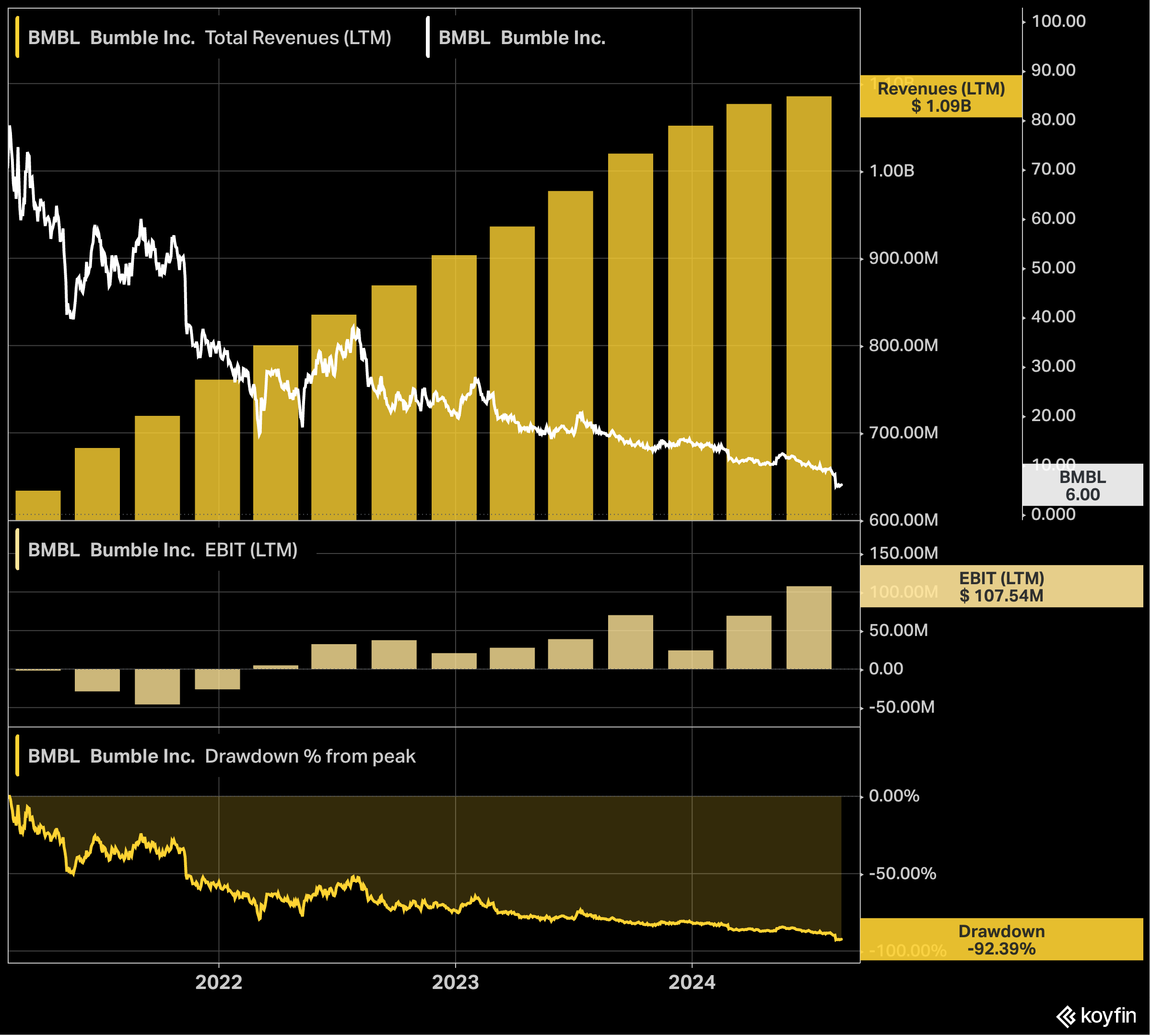Click the 2022 time axis label
Screen dimensions: 1151x1036
pos(219,983)
